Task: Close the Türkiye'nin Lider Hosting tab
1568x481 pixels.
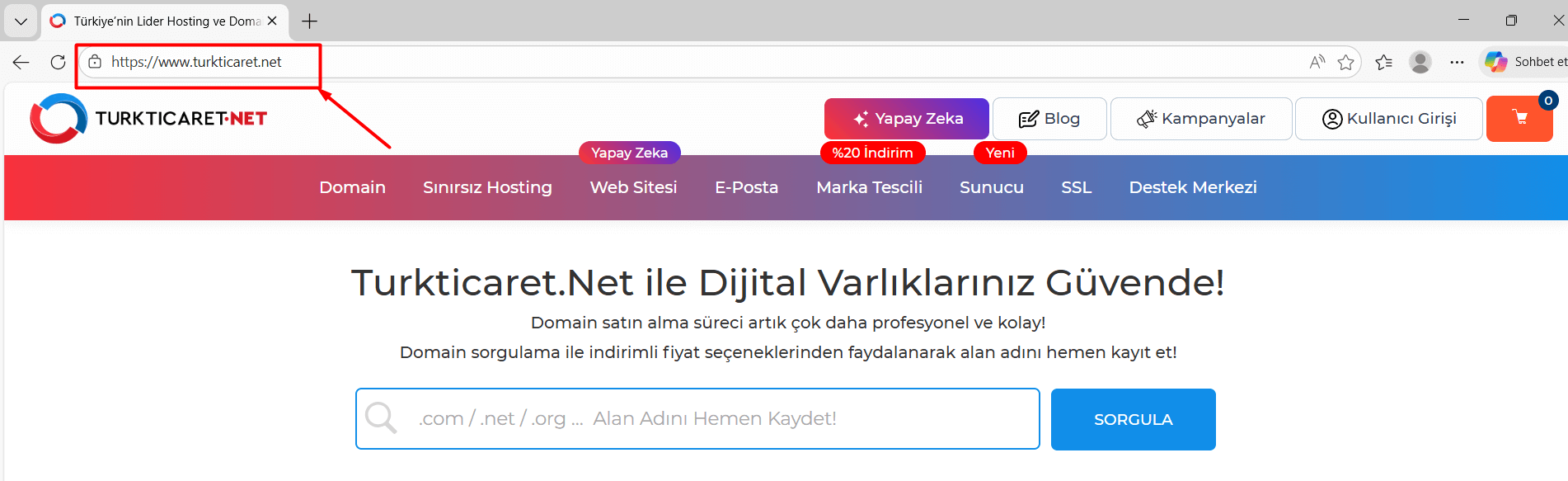Action: 272,21
